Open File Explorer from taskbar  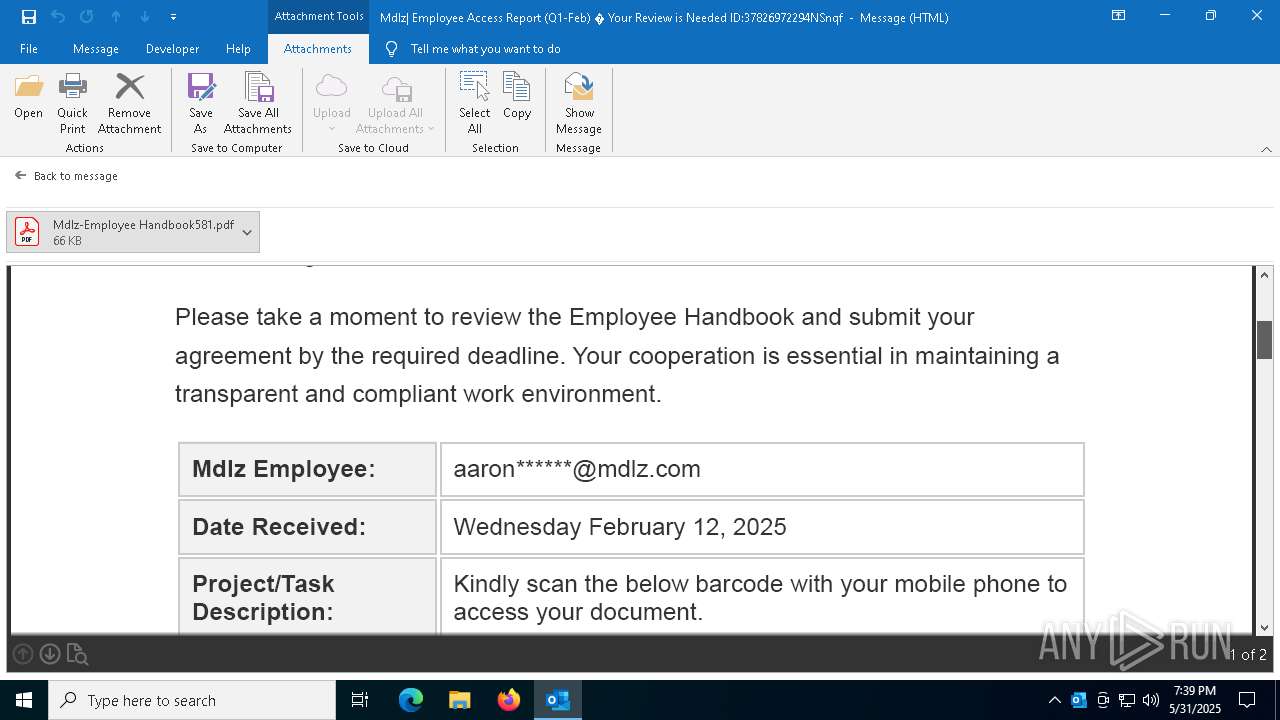tap(460, 700)
